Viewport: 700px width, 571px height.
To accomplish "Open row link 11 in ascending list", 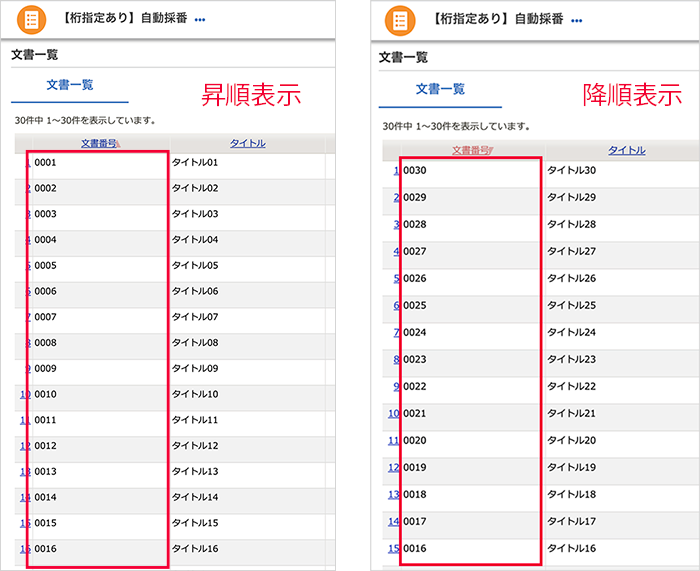I will [25, 420].
